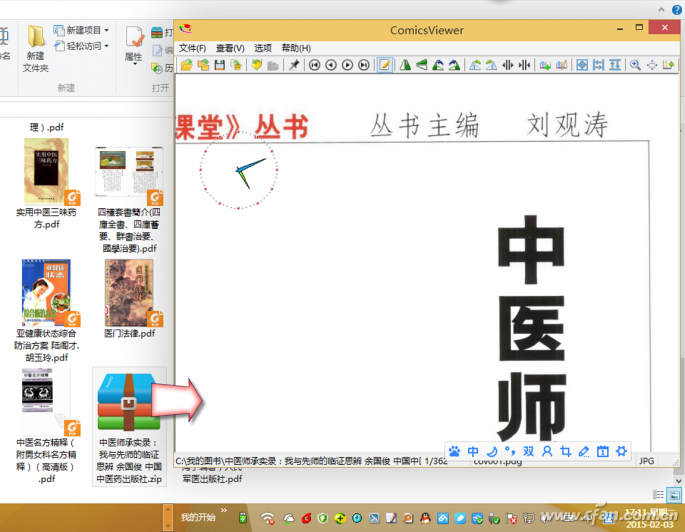This screenshot has height=532, width=685.
Task: Click the pen handwriting icon on IME bar
Action: coord(584,451)
